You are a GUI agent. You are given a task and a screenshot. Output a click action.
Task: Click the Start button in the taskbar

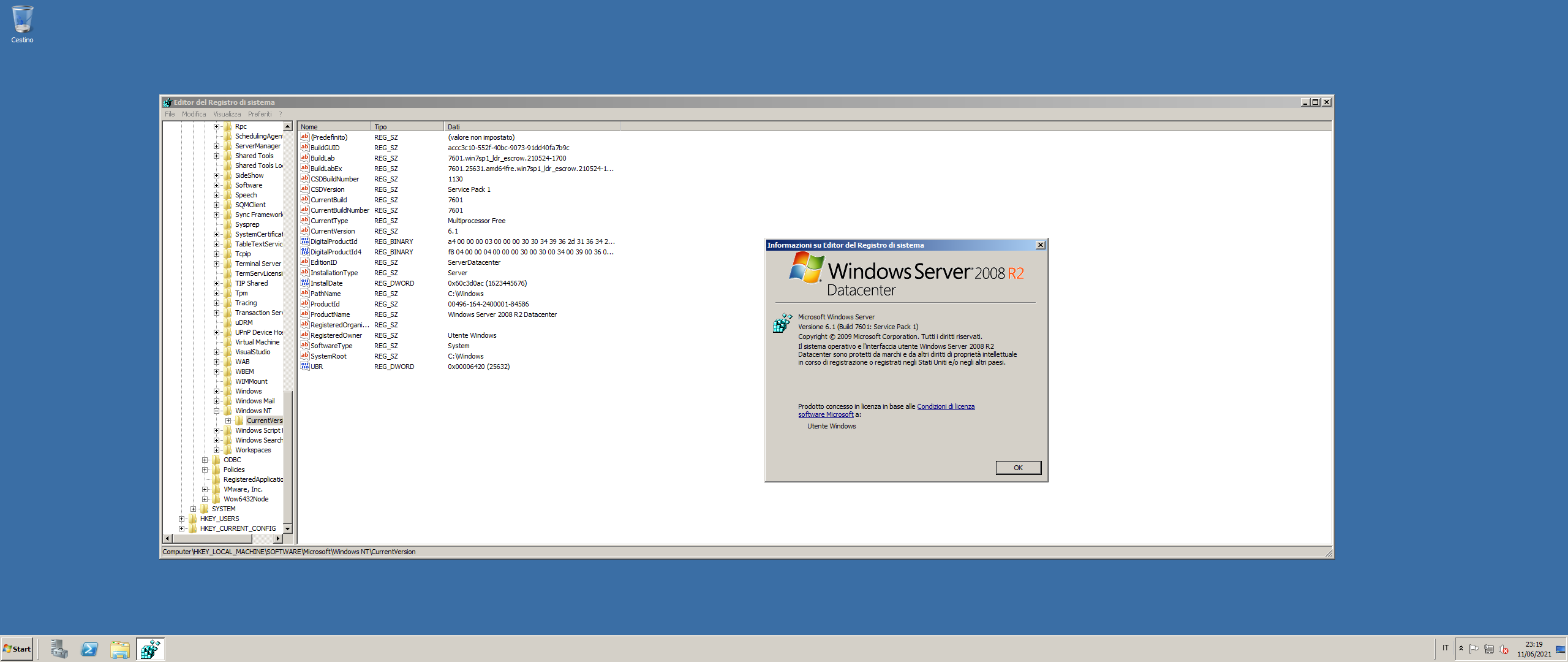(17, 649)
